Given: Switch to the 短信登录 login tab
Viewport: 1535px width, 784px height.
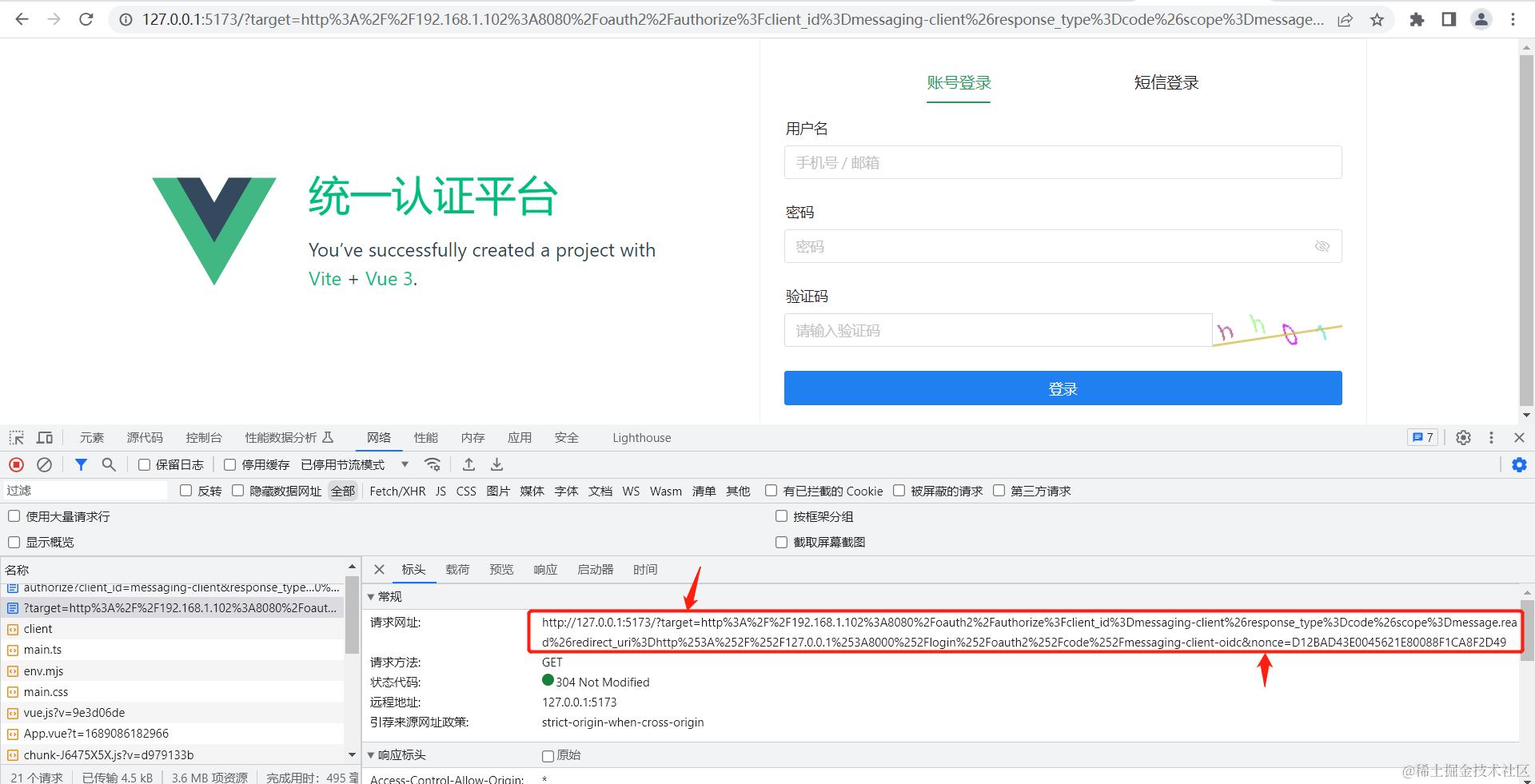Looking at the screenshot, I should 1166,82.
